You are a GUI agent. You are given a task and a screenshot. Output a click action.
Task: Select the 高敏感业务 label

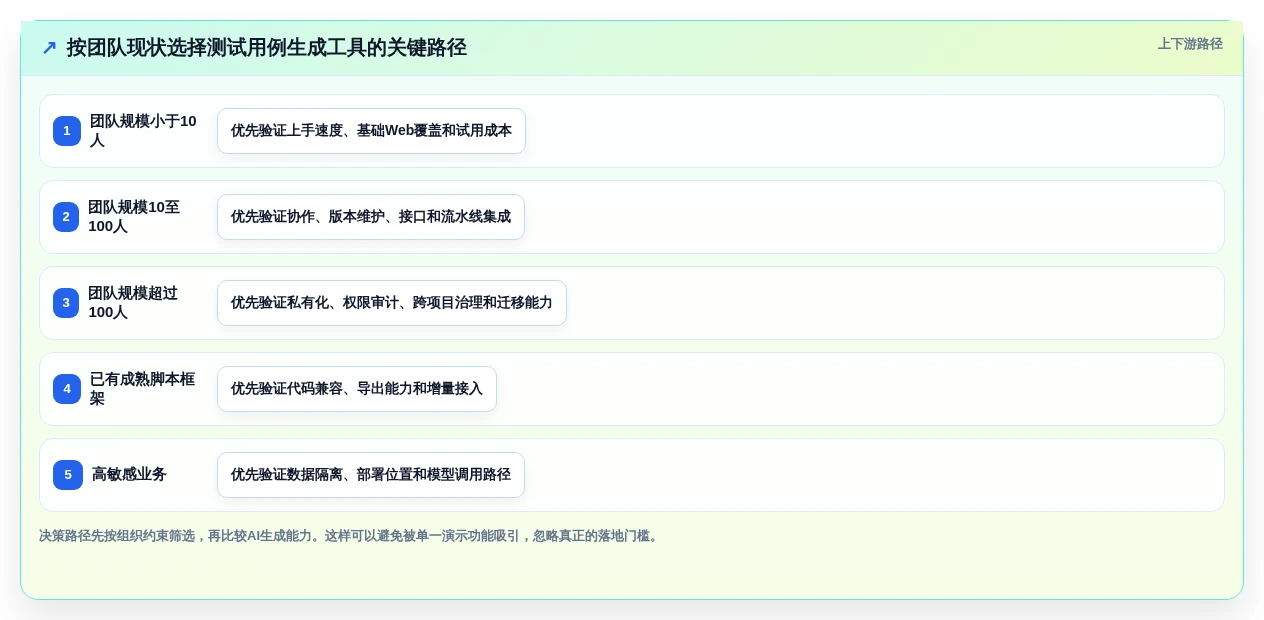click(x=129, y=475)
